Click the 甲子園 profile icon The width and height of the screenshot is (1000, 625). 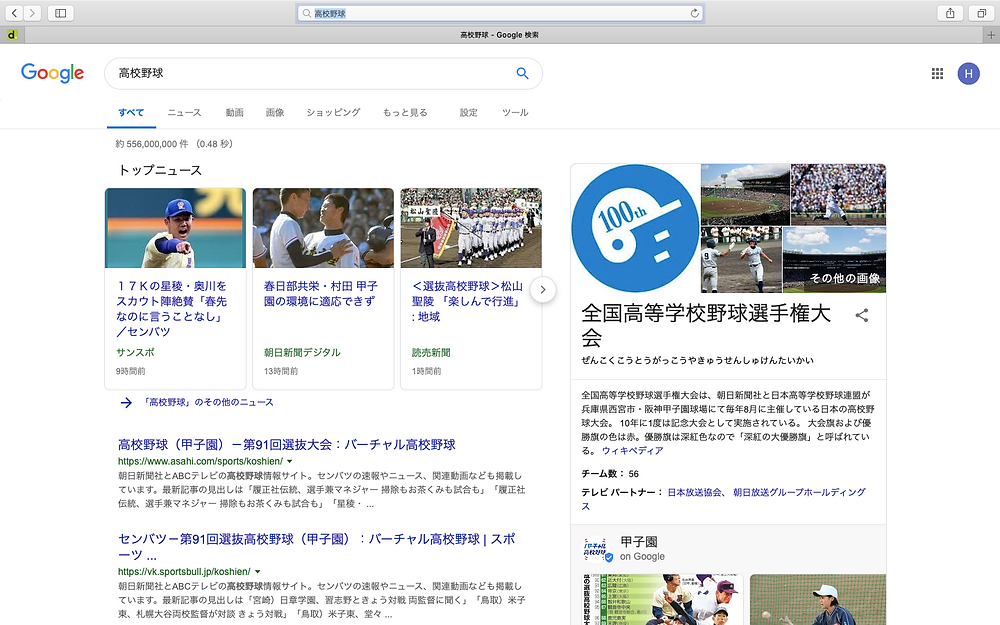click(x=598, y=548)
